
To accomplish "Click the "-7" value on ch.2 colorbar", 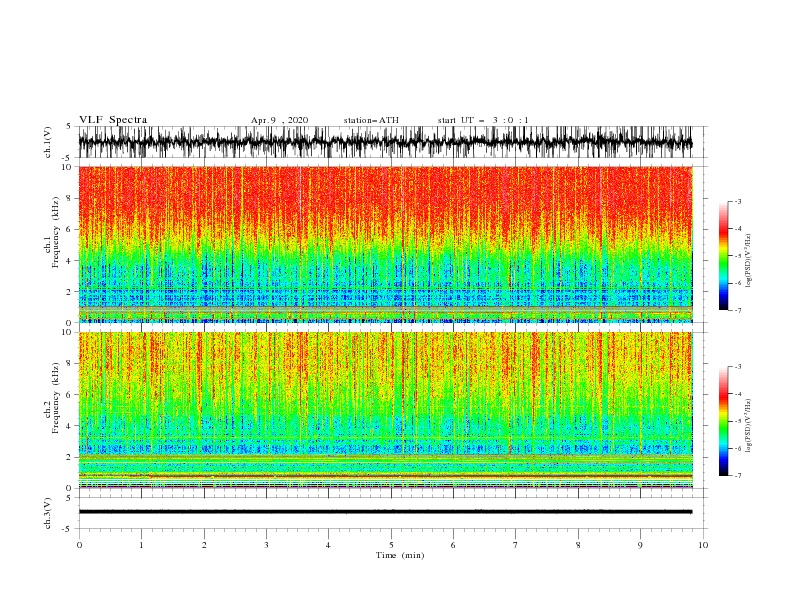I will [x=737, y=475].
